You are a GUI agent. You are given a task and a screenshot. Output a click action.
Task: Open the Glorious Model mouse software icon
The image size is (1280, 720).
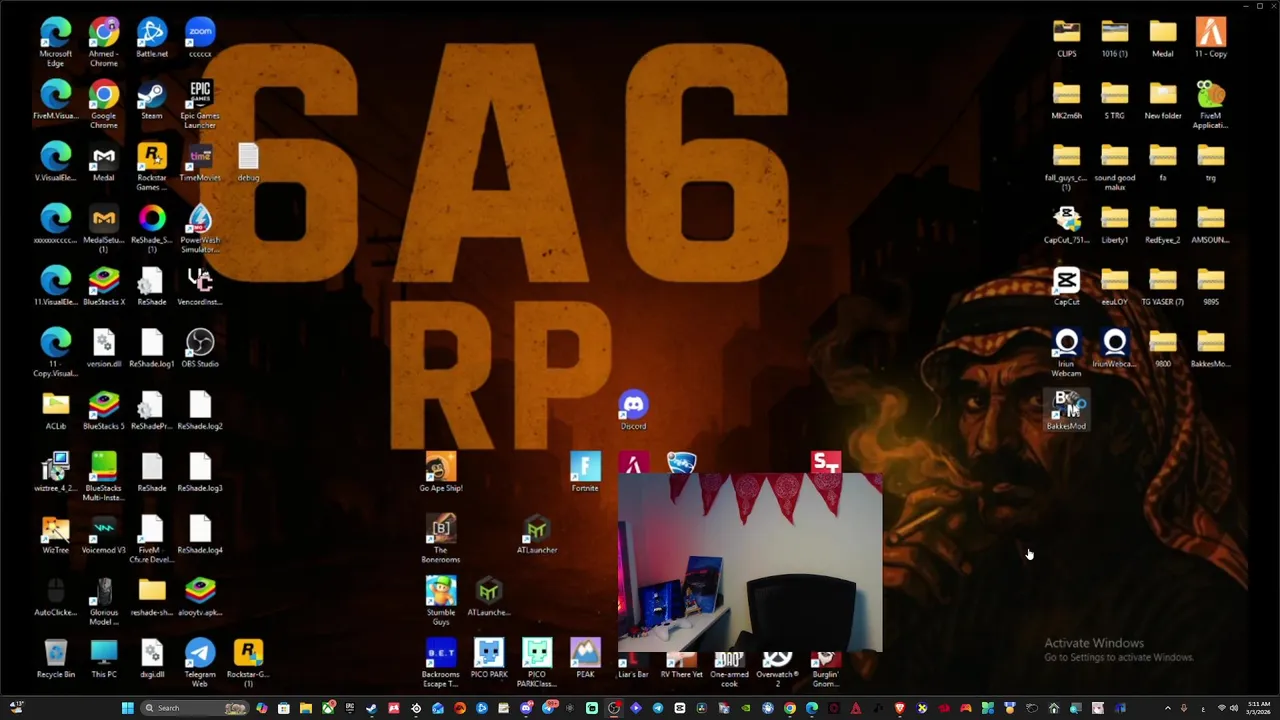104,600
